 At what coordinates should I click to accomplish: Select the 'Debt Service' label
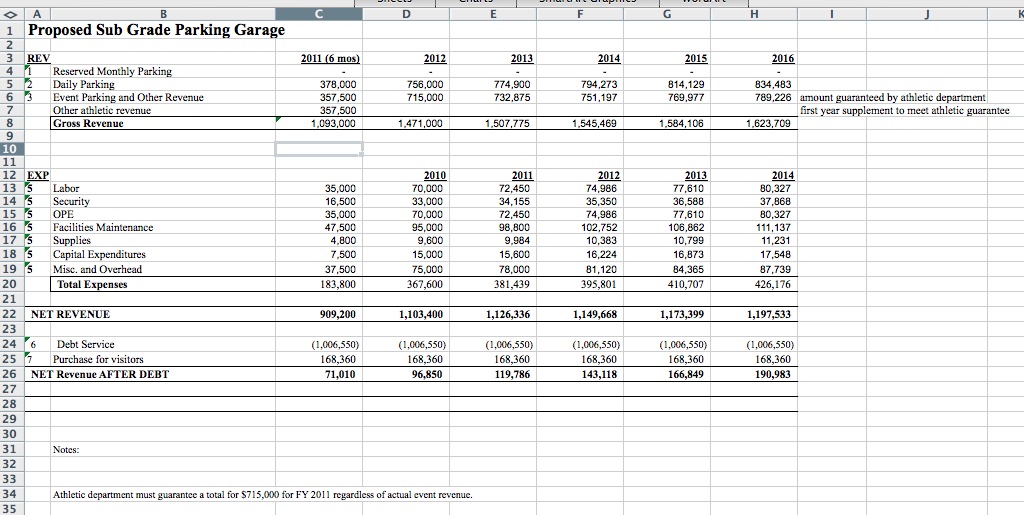tap(86, 344)
